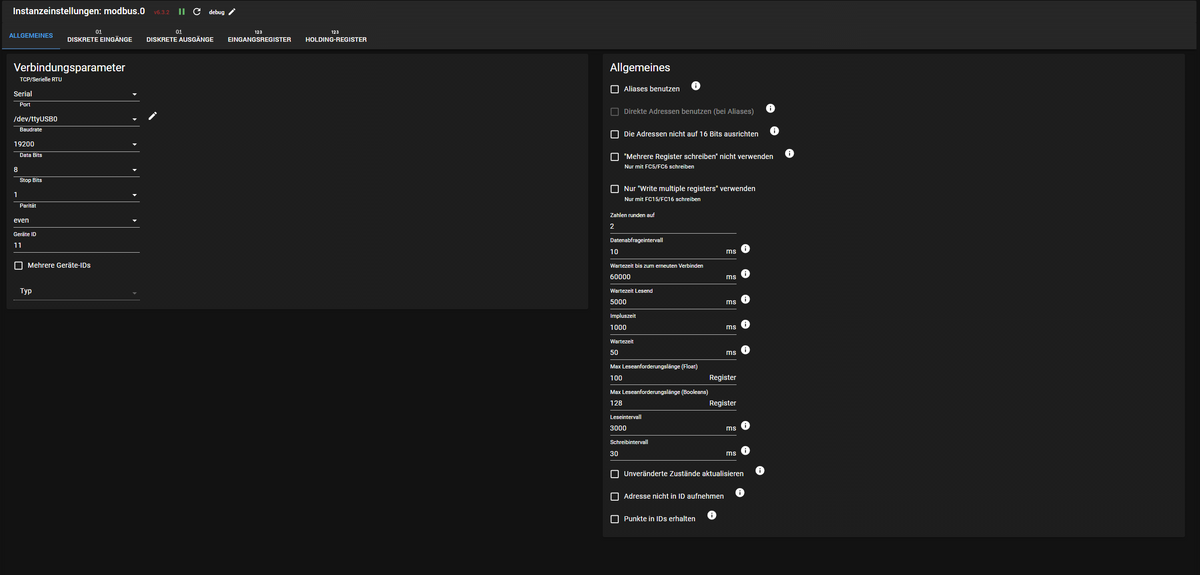
Task: Open the Baudrate dropdown 19200
Action: click(76, 144)
